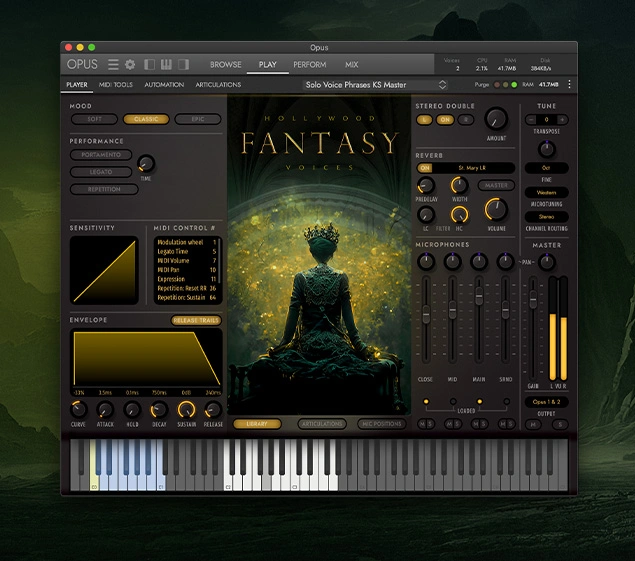
Task: Enable Portamento performance mode
Action: click(x=101, y=155)
